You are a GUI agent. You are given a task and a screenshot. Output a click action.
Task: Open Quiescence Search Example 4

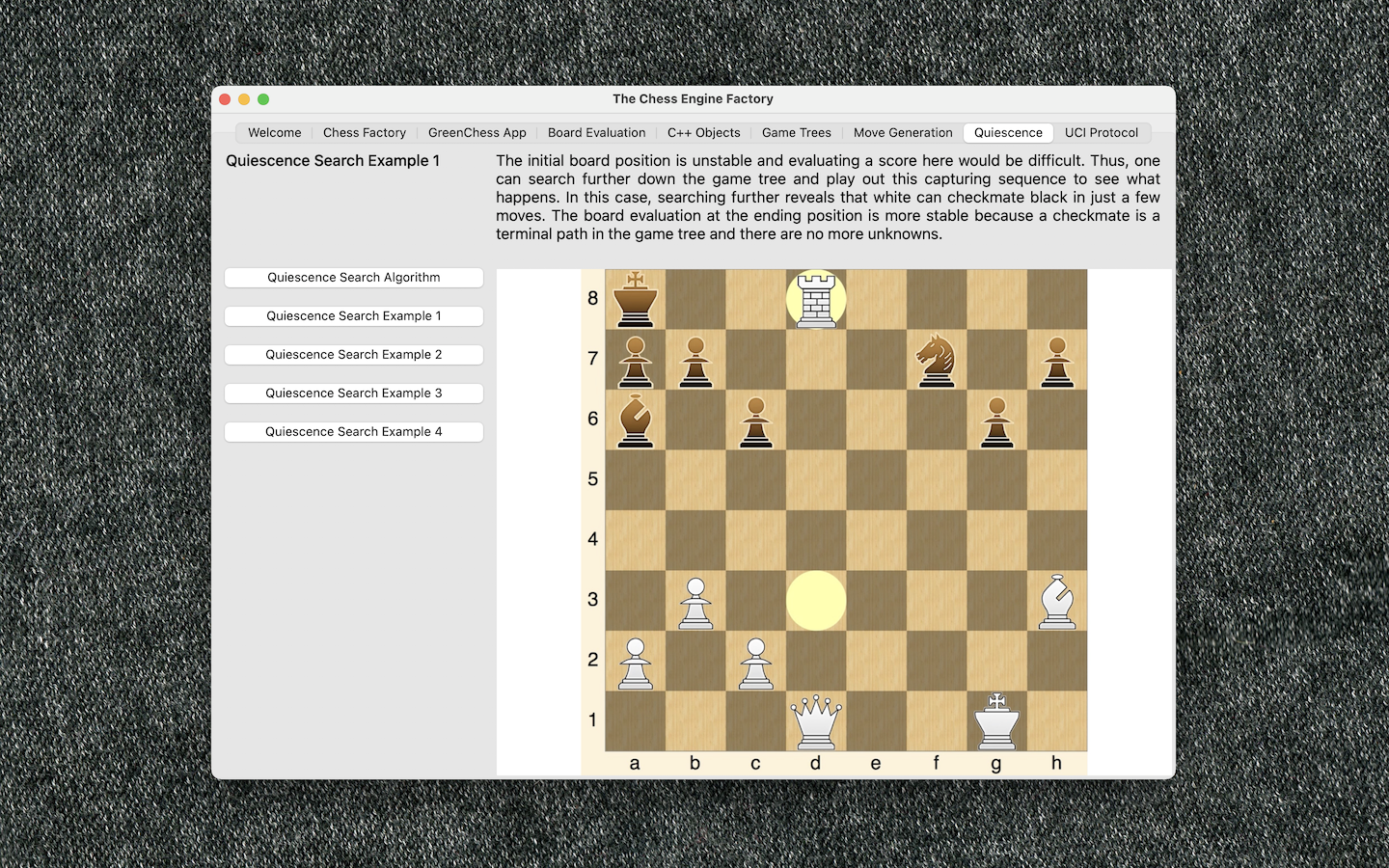click(354, 432)
